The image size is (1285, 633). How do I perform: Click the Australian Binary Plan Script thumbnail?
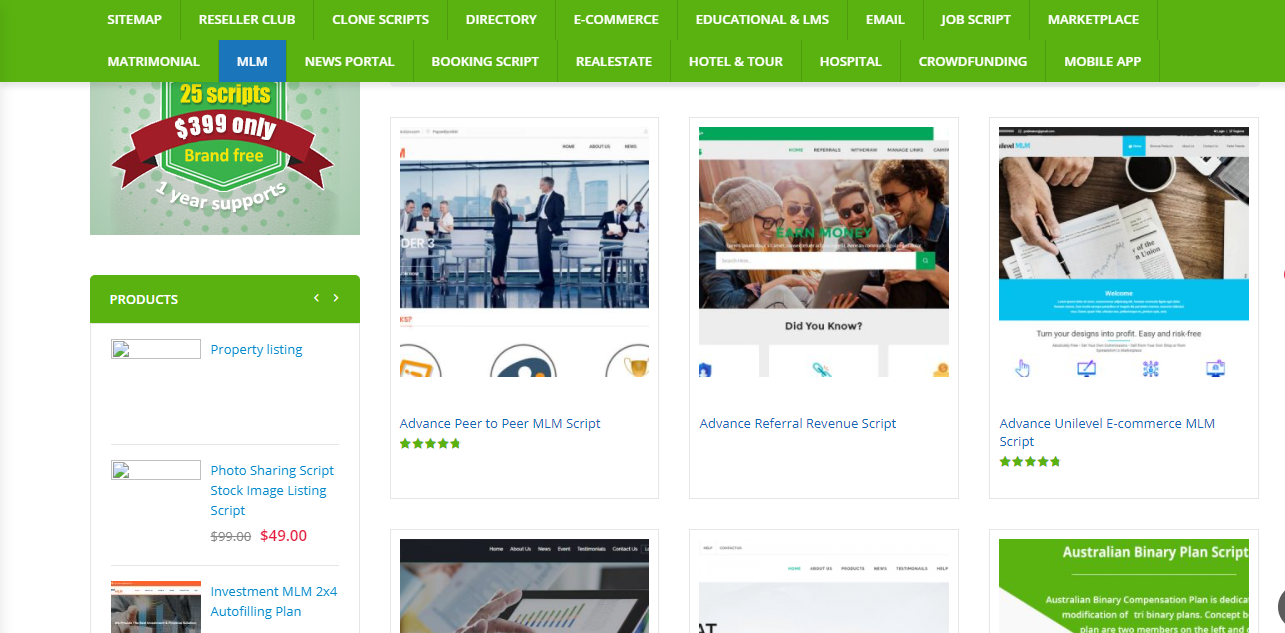(1124, 586)
